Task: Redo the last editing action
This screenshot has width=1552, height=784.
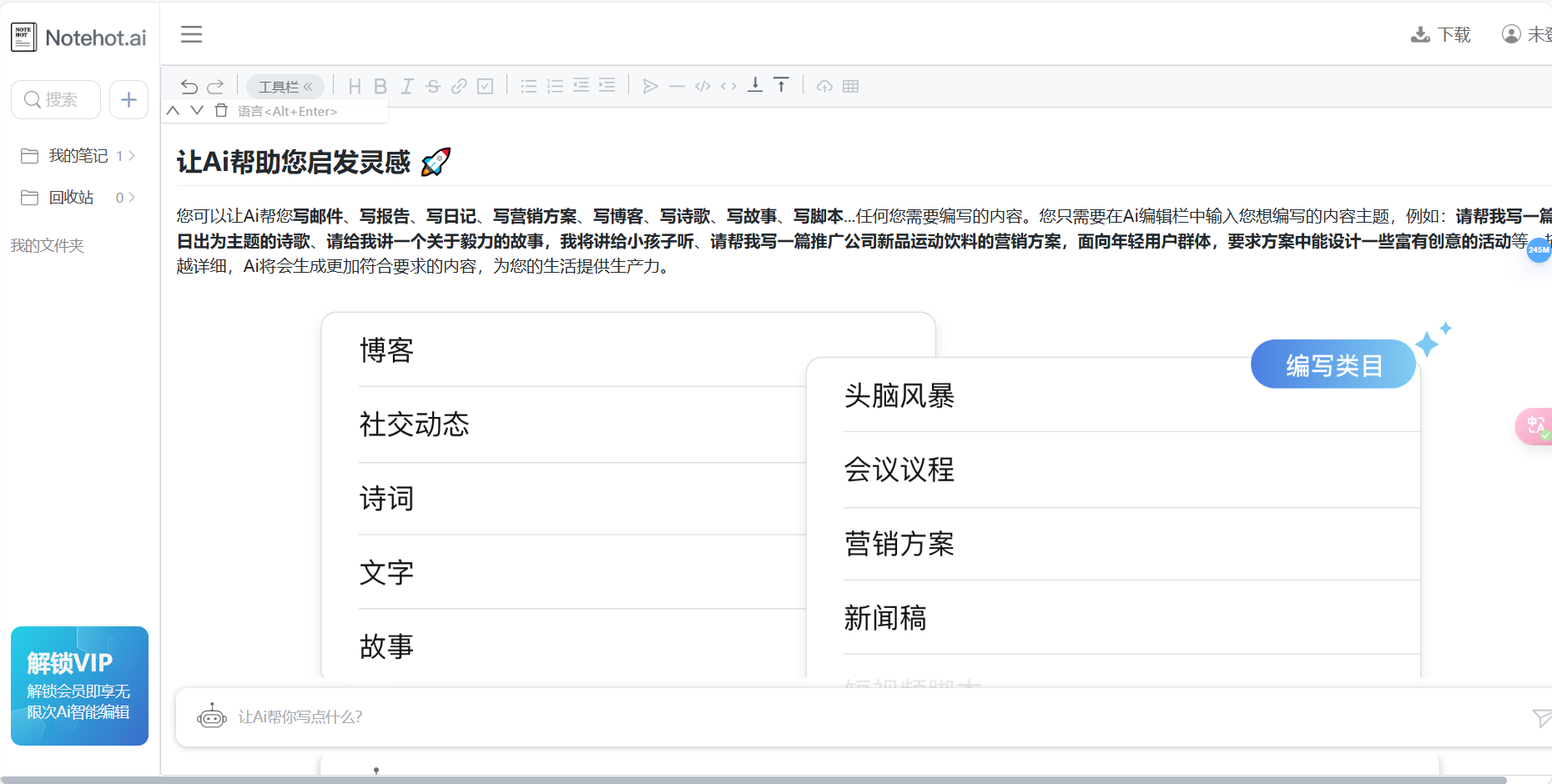Action: click(215, 86)
